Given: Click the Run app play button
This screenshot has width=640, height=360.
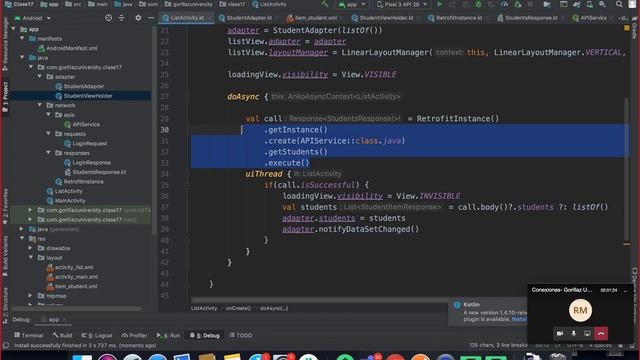Looking at the screenshot, I should (440, 4).
